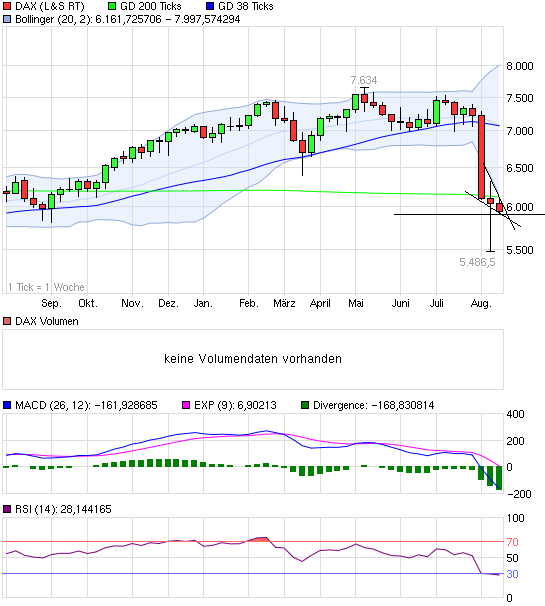Image resolution: width=545 pixels, height=606 pixels.
Task: Click the DAX Volumen legend swatch
Action: [7, 321]
